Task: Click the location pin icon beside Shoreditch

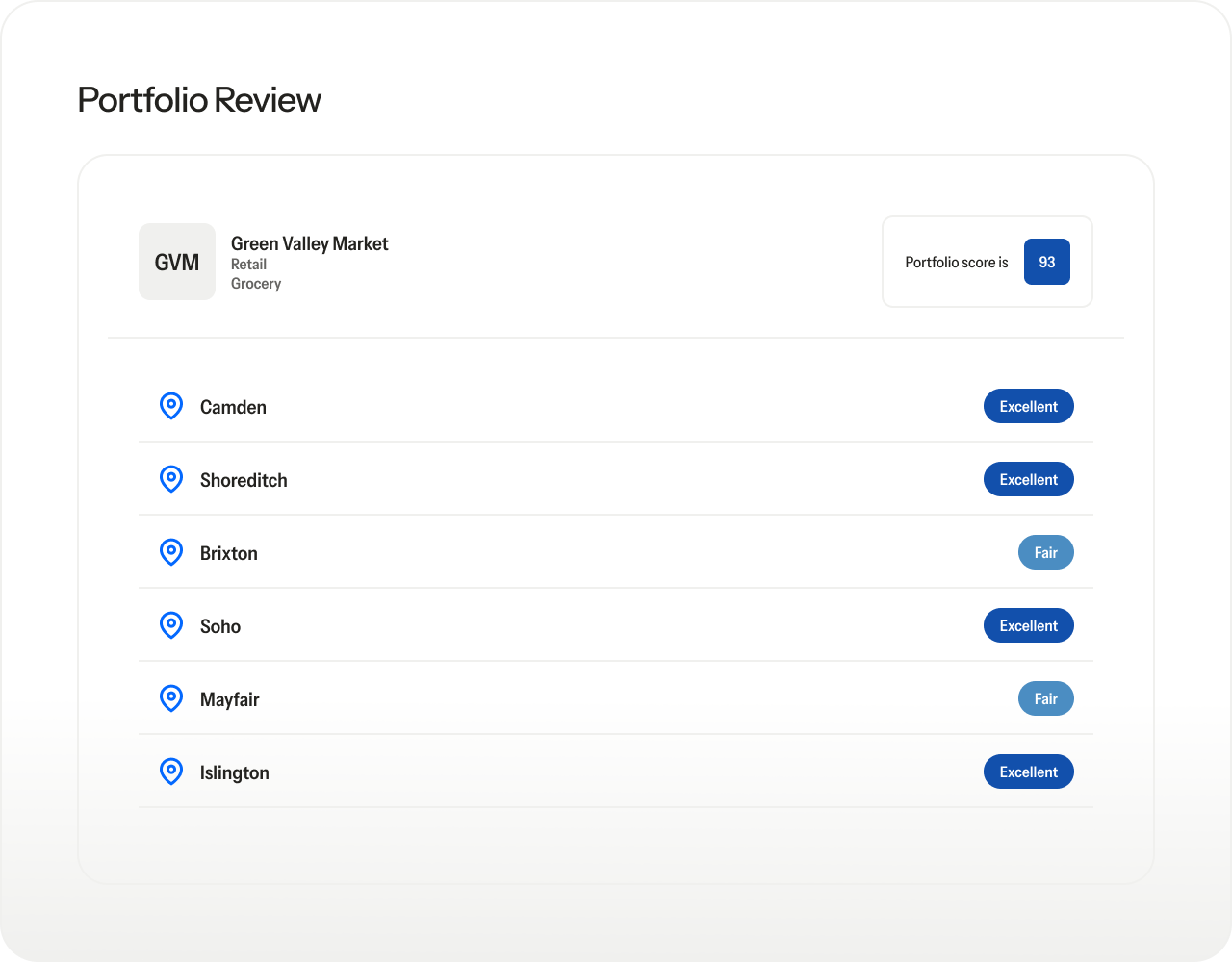Action: [x=170, y=479]
